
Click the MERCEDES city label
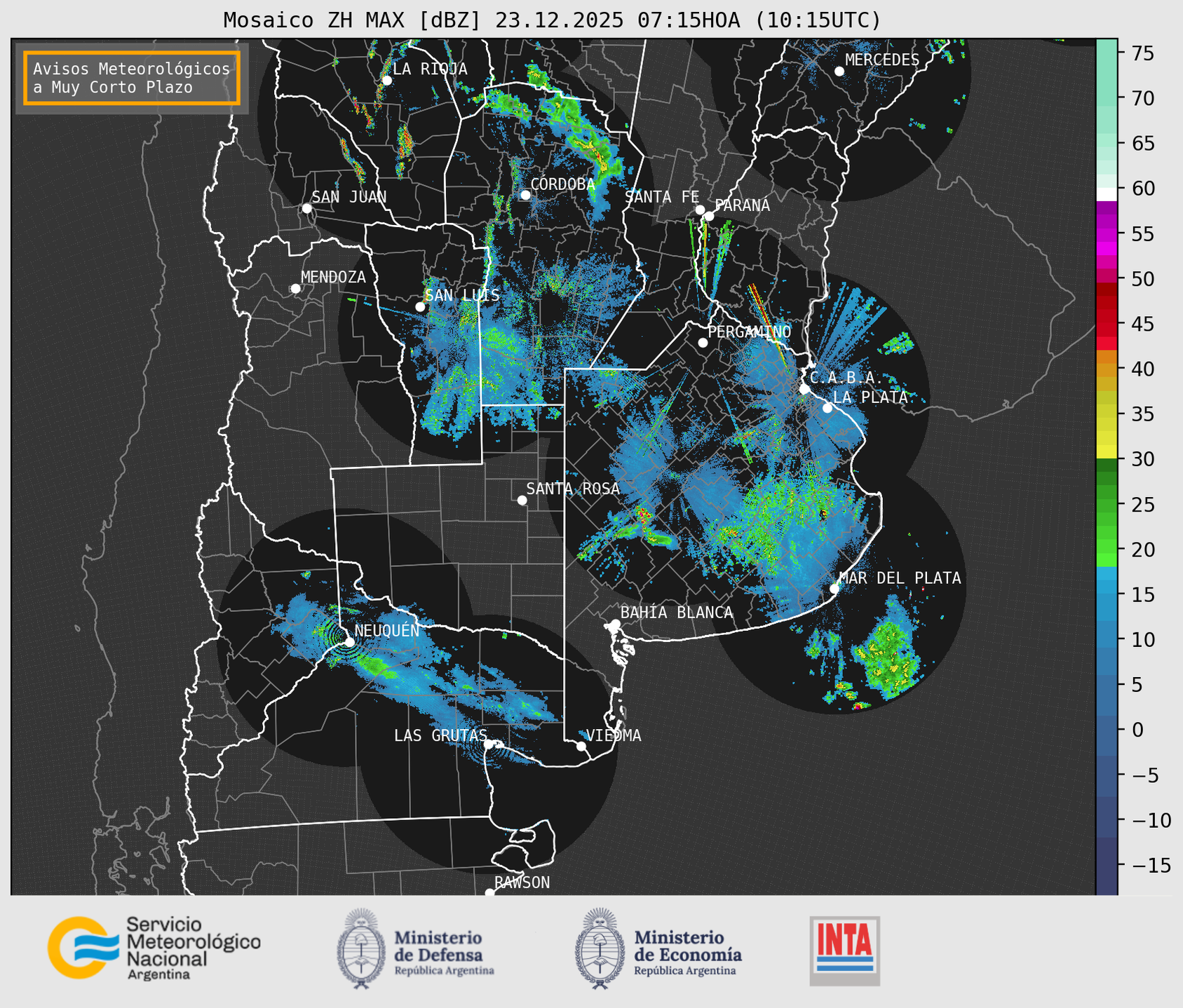[882, 60]
